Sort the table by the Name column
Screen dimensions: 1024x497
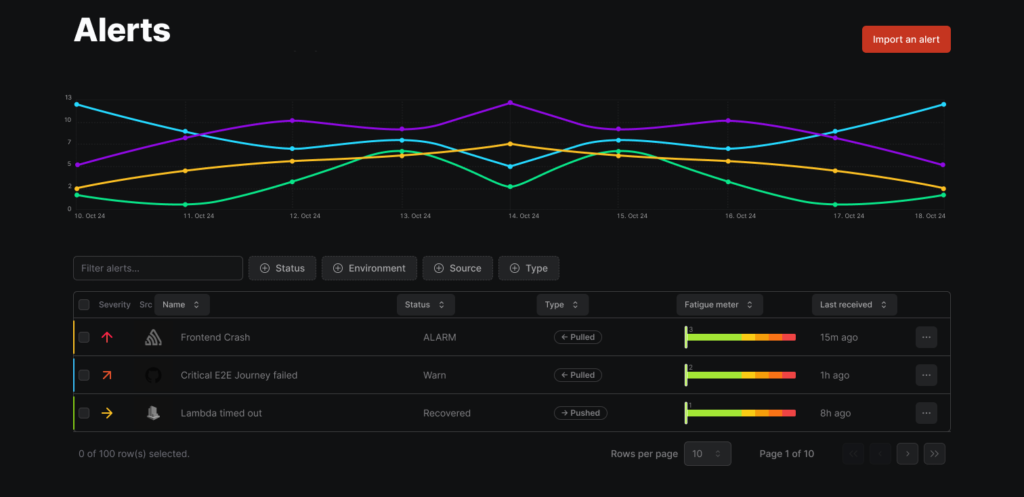tap(181, 304)
